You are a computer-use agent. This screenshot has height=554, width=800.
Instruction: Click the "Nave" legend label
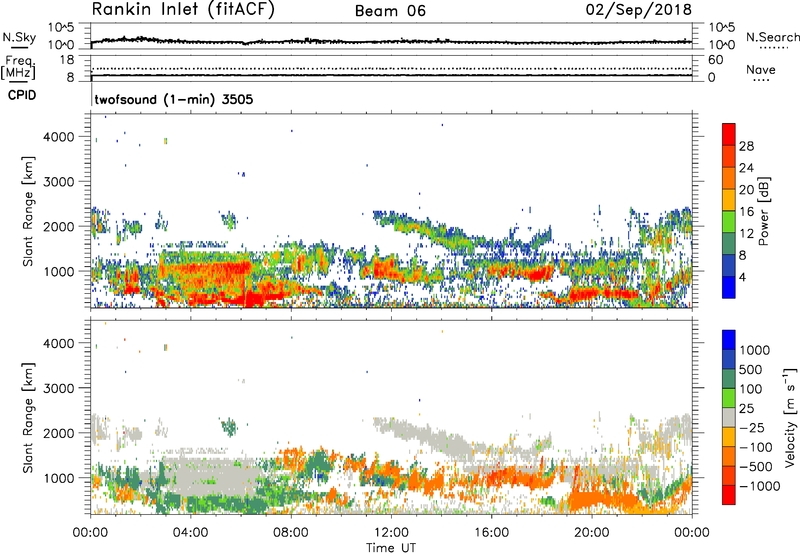(x=761, y=70)
